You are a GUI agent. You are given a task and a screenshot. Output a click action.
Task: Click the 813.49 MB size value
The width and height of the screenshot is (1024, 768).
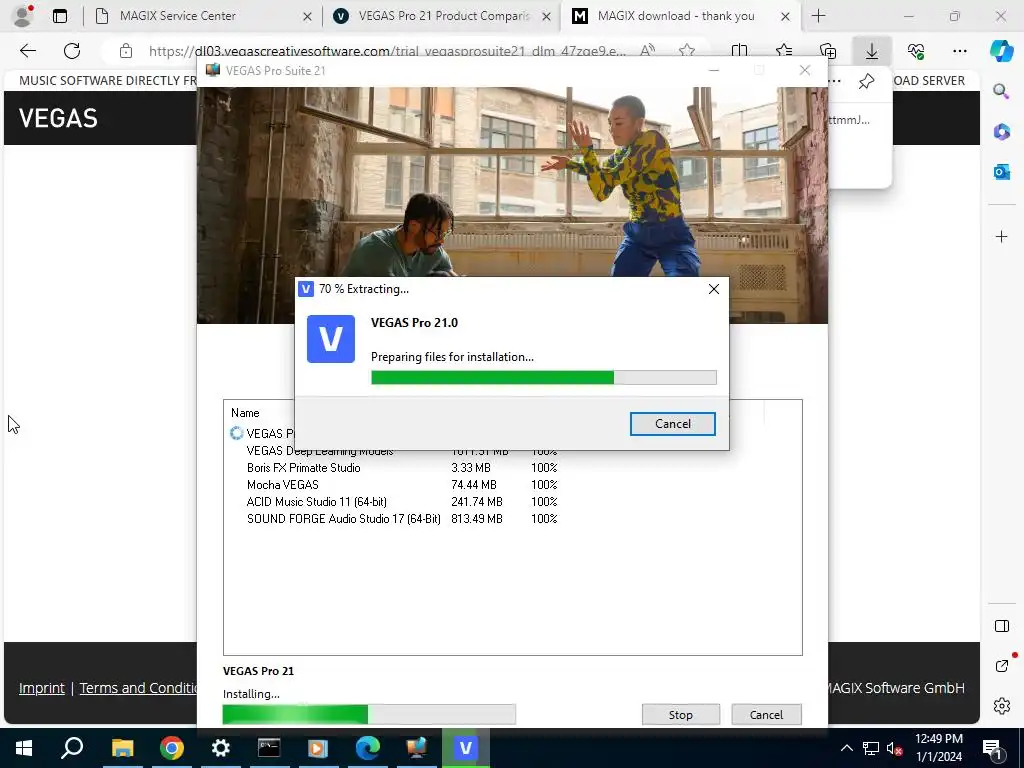tap(477, 519)
